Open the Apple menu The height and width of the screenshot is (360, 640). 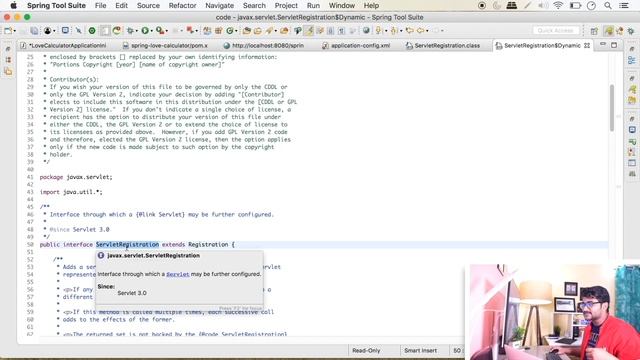tap(13, 6)
